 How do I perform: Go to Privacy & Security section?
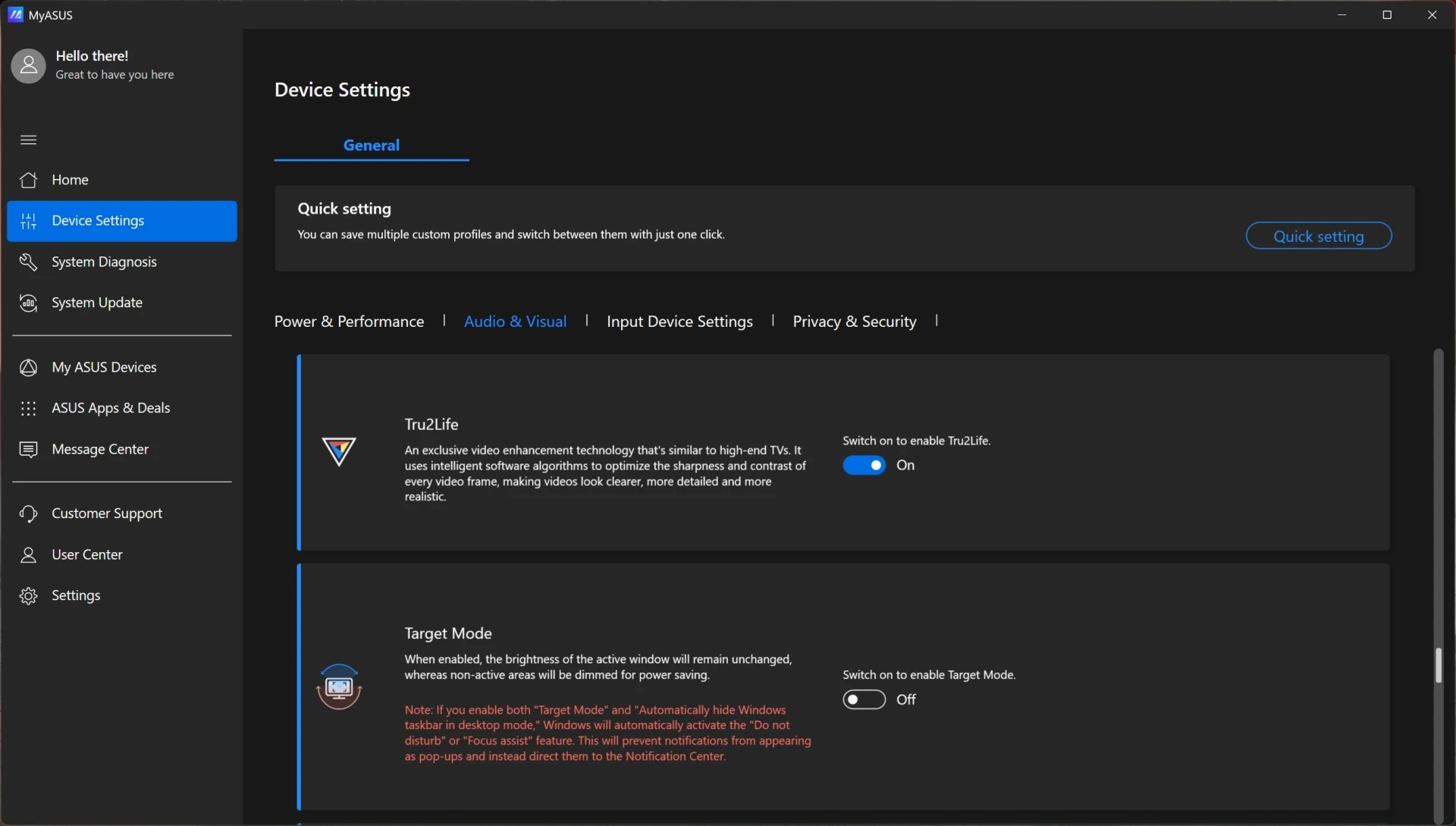[x=855, y=322]
